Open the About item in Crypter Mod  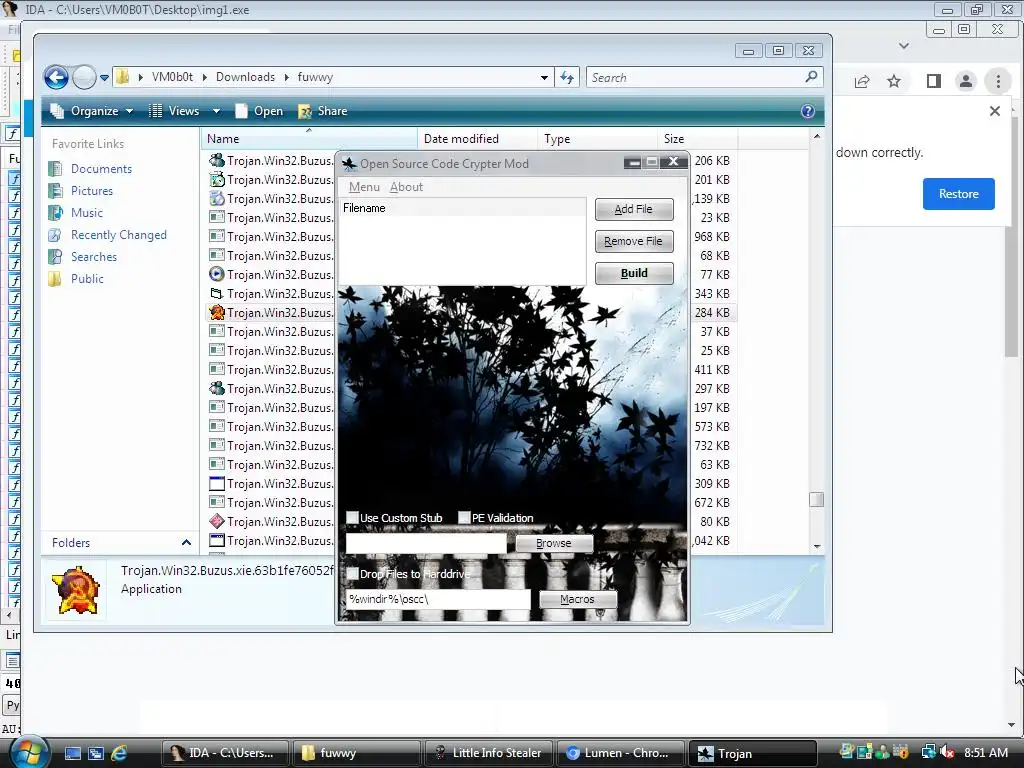pyautogui.click(x=406, y=187)
